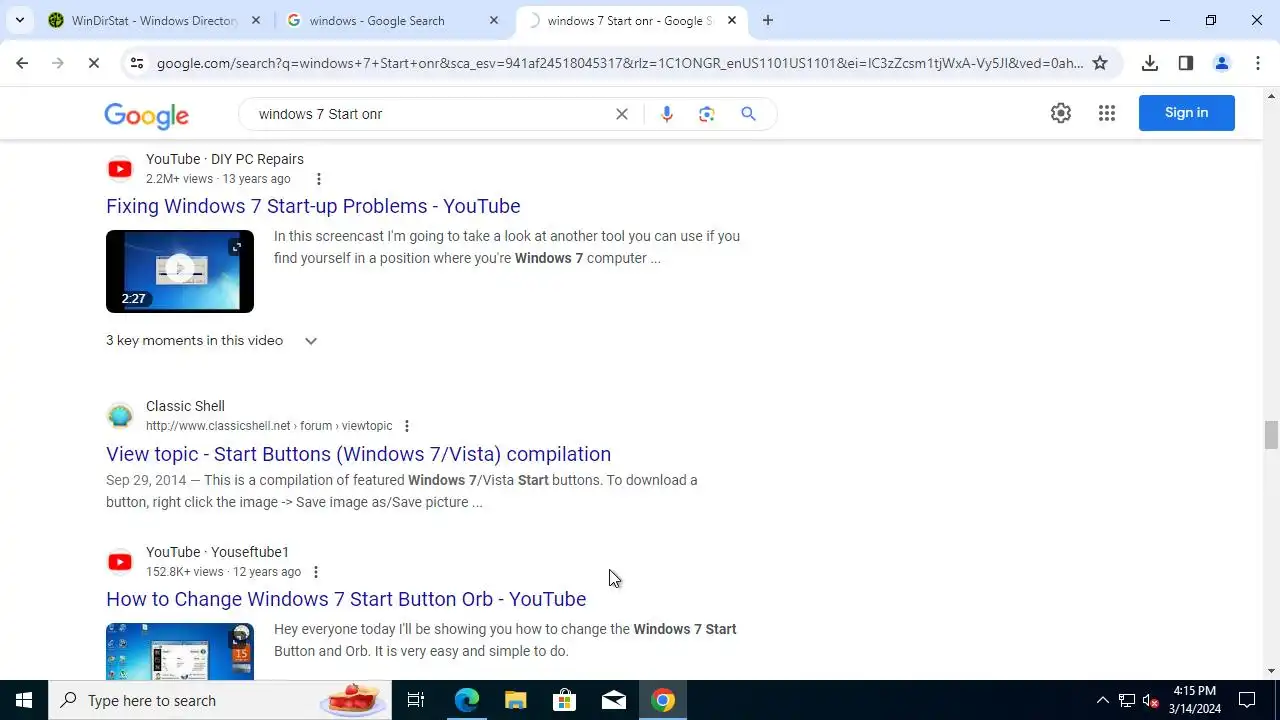Search by voice microphone icon
This screenshot has height=720, width=1280.
(x=667, y=114)
